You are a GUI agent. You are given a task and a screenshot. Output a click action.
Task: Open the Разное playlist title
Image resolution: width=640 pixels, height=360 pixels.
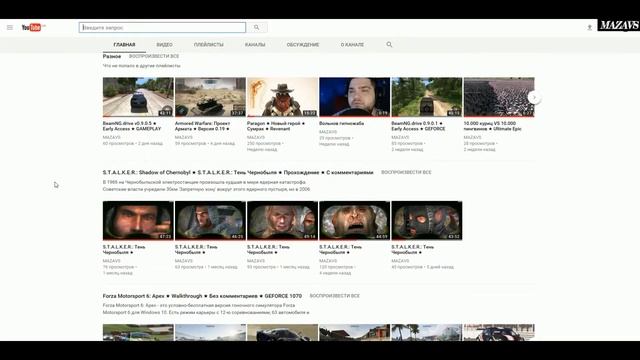(x=112, y=56)
